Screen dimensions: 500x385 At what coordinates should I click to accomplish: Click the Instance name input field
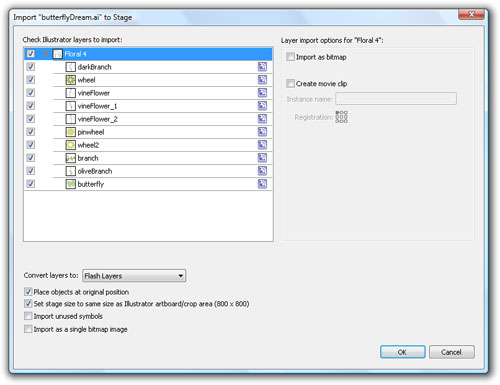[396, 99]
